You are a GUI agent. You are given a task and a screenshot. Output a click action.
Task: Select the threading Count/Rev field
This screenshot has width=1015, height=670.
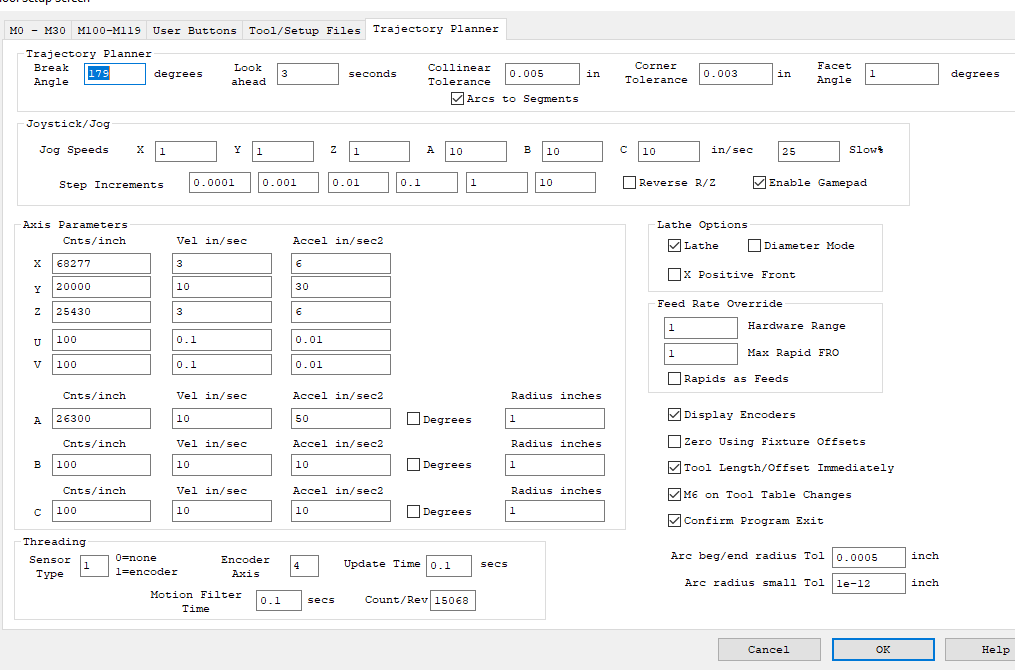tap(453, 600)
